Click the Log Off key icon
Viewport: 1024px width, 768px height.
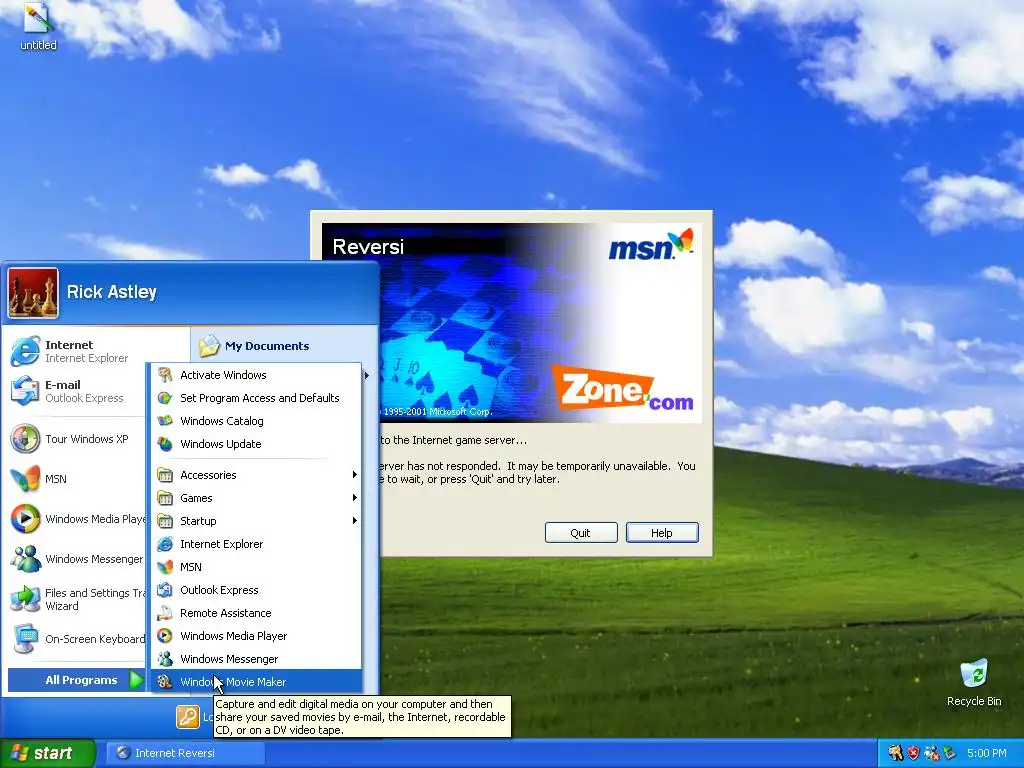(x=187, y=716)
